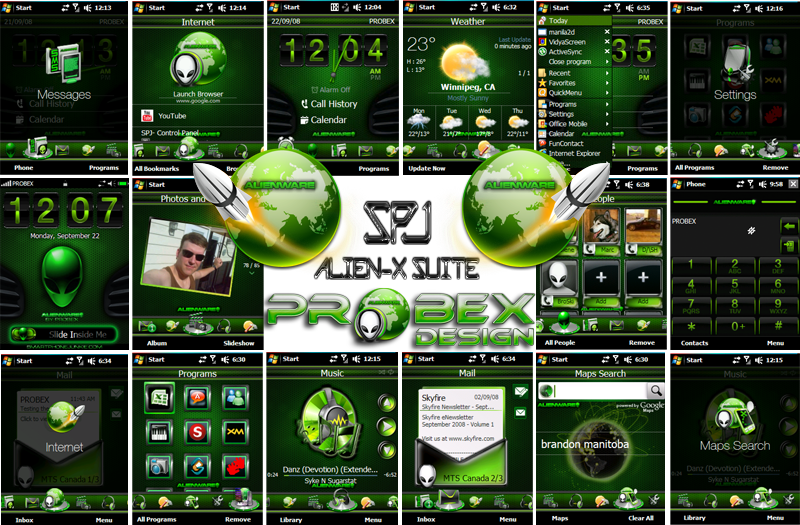This screenshot has height=525, width=800.
Task: Tap new-mail envelope icon beside Skyfire message
Action: pyautogui.click(x=520, y=391)
